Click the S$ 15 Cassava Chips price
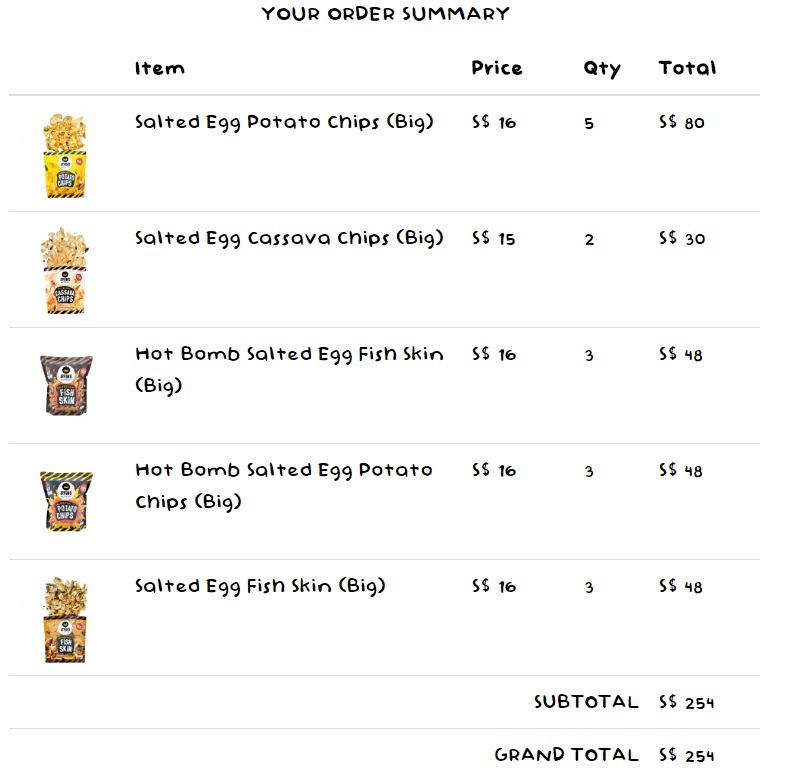The height and width of the screenshot is (775, 806). pos(494,240)
